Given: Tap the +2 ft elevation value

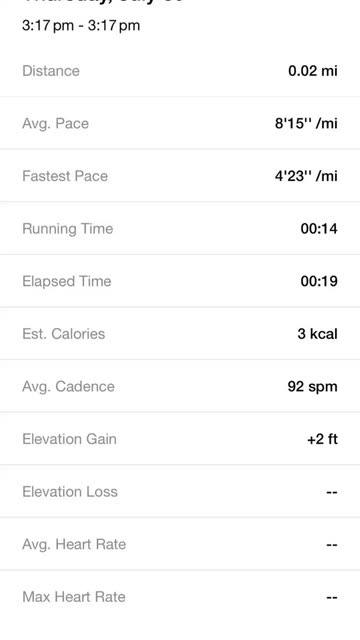Looking at the screenshot, I should pos(322,439).
